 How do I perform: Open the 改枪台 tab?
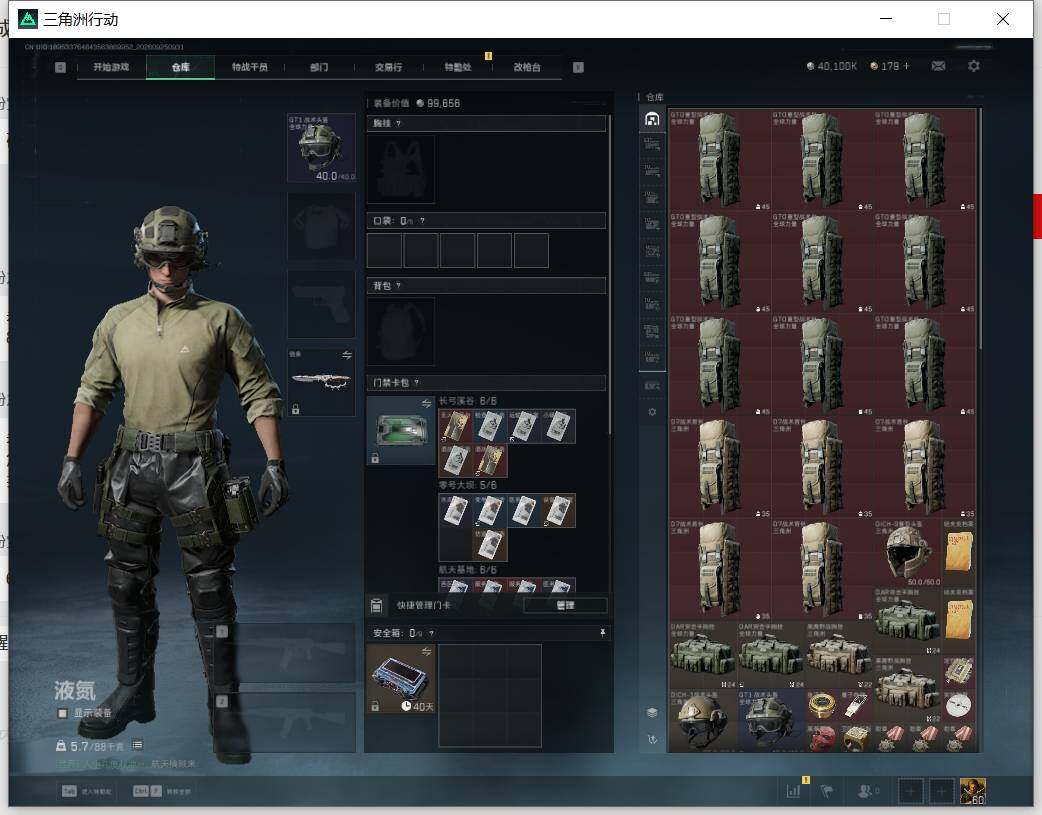tap(527, 67)
